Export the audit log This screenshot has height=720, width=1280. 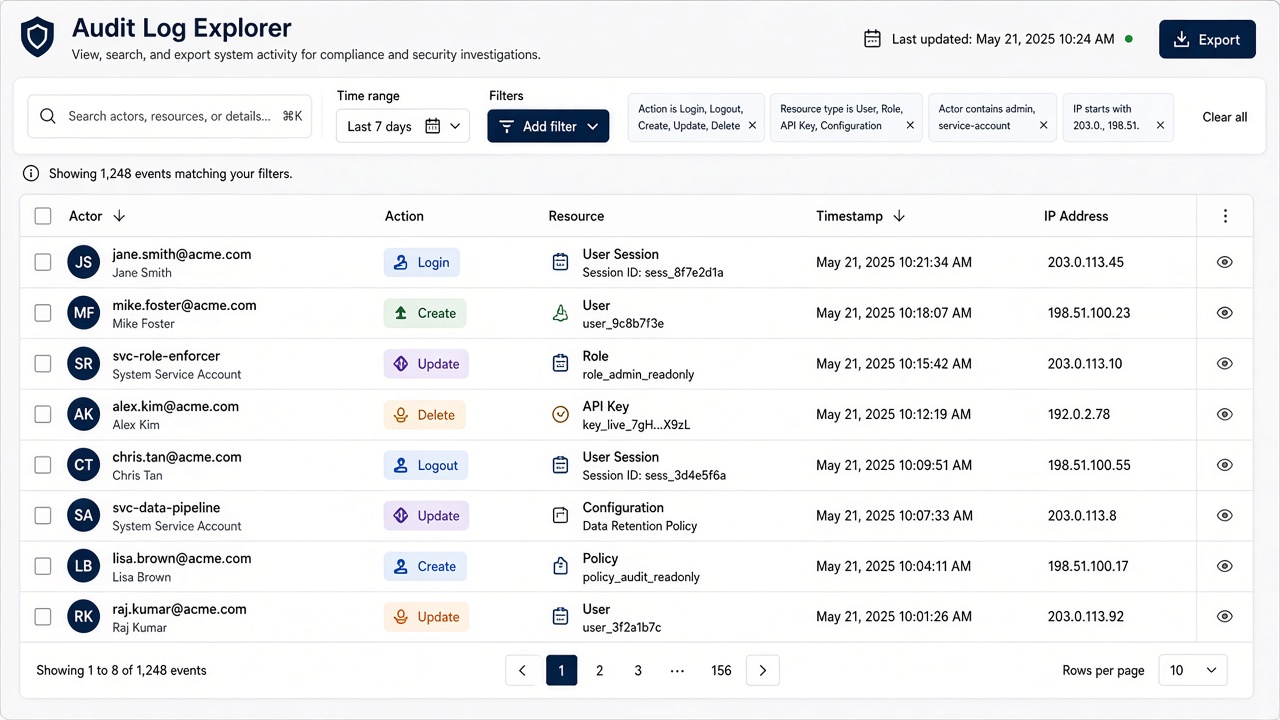pyautogui.click(x=1207, y=39)
